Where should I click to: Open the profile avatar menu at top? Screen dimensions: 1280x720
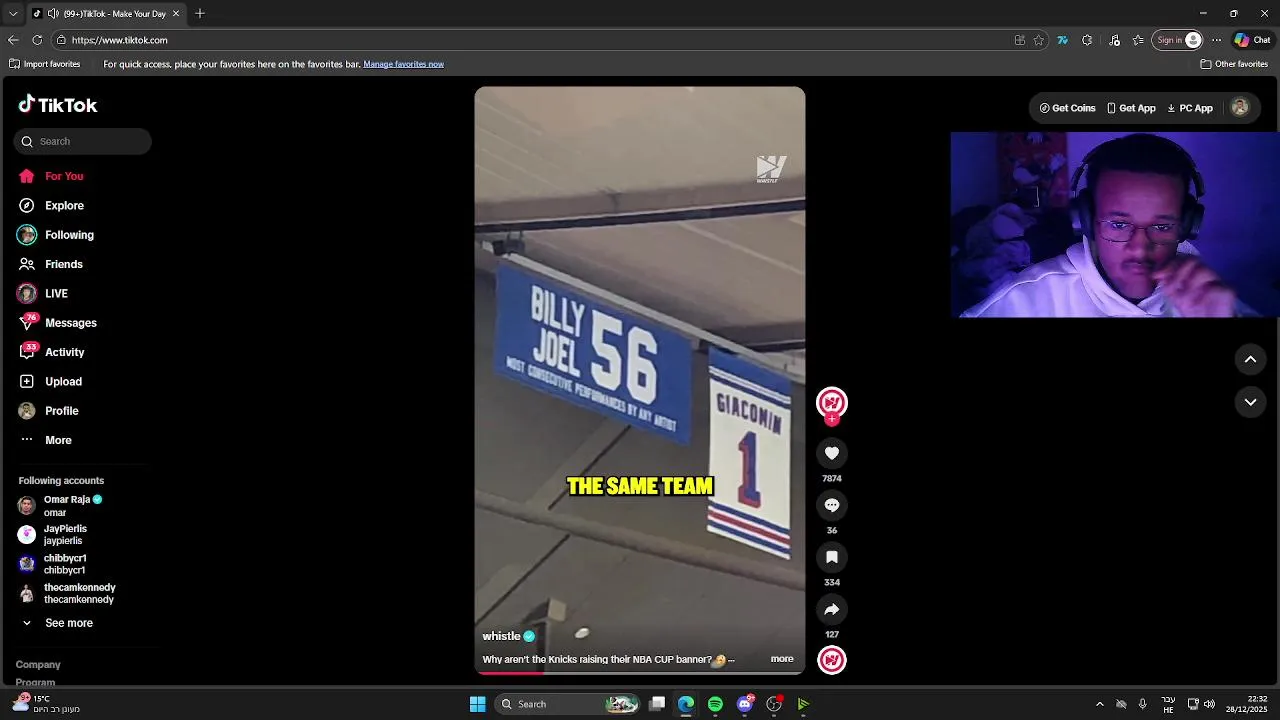1240,108
